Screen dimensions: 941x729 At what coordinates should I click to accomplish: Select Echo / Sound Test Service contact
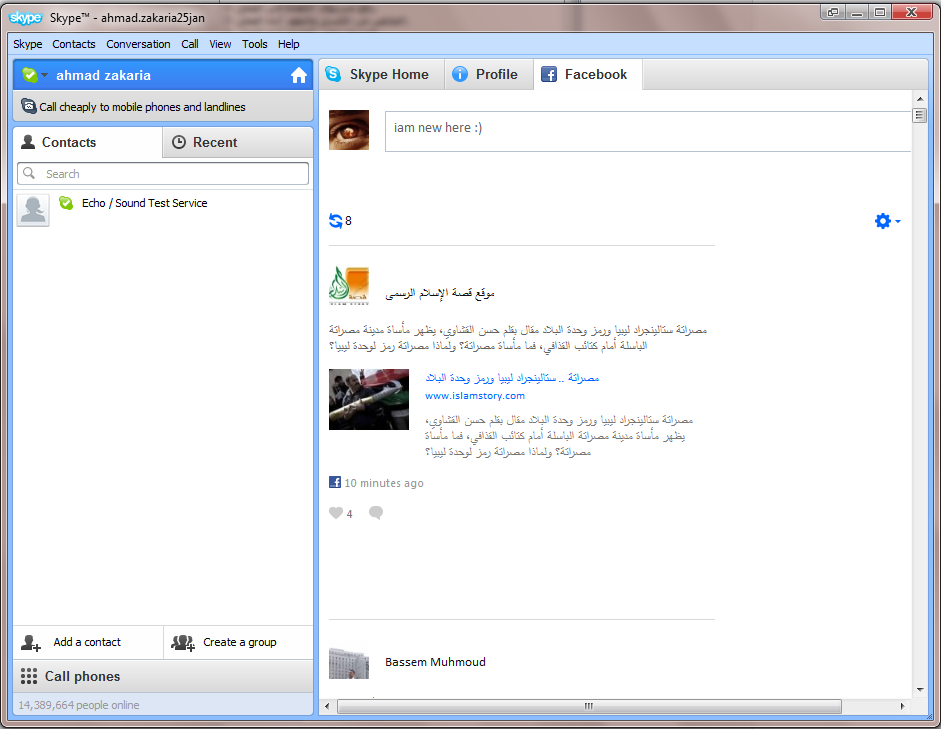[x=163, y=209]
